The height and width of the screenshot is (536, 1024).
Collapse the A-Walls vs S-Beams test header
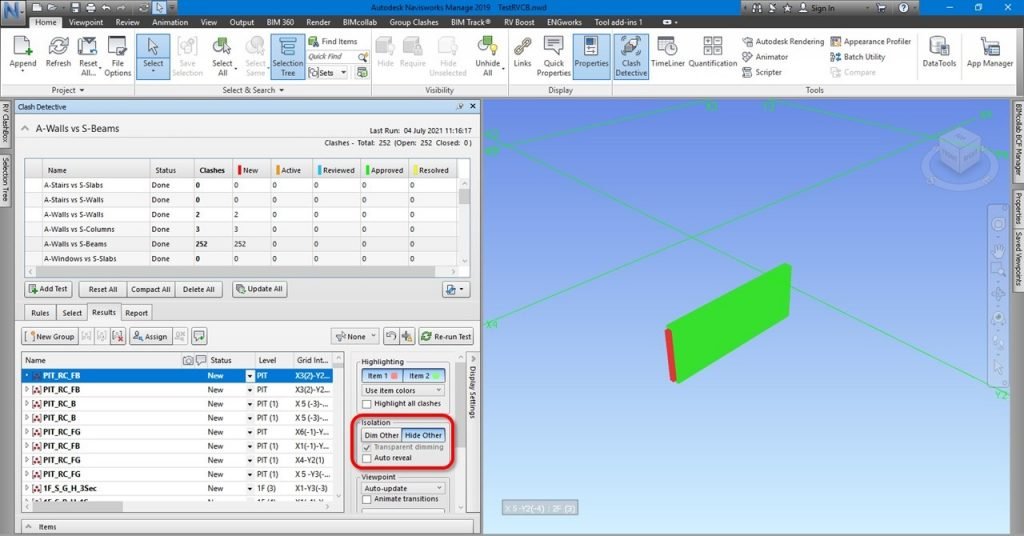pos(25,129)
